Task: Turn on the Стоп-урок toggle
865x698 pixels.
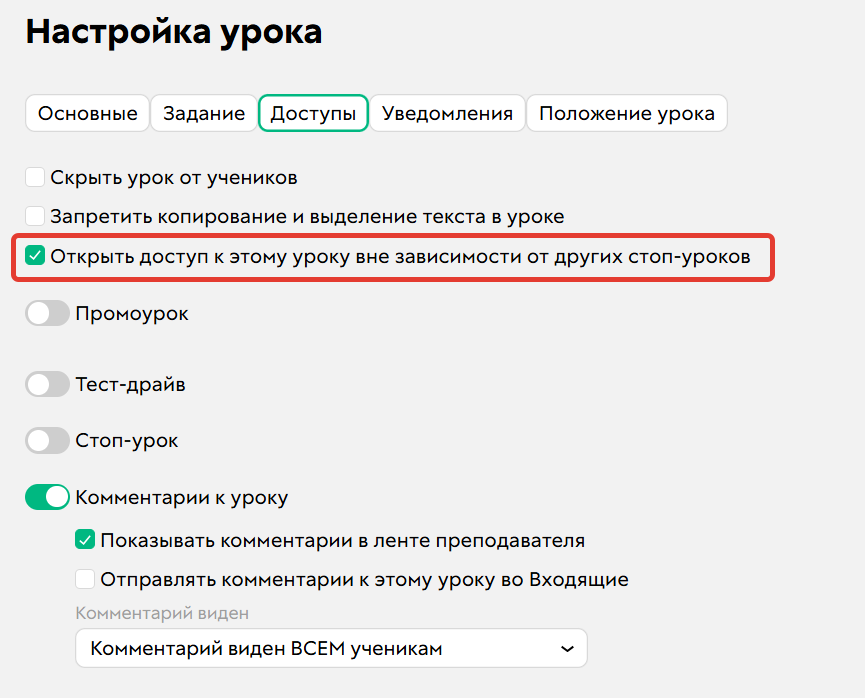Action: pos(47,440)
